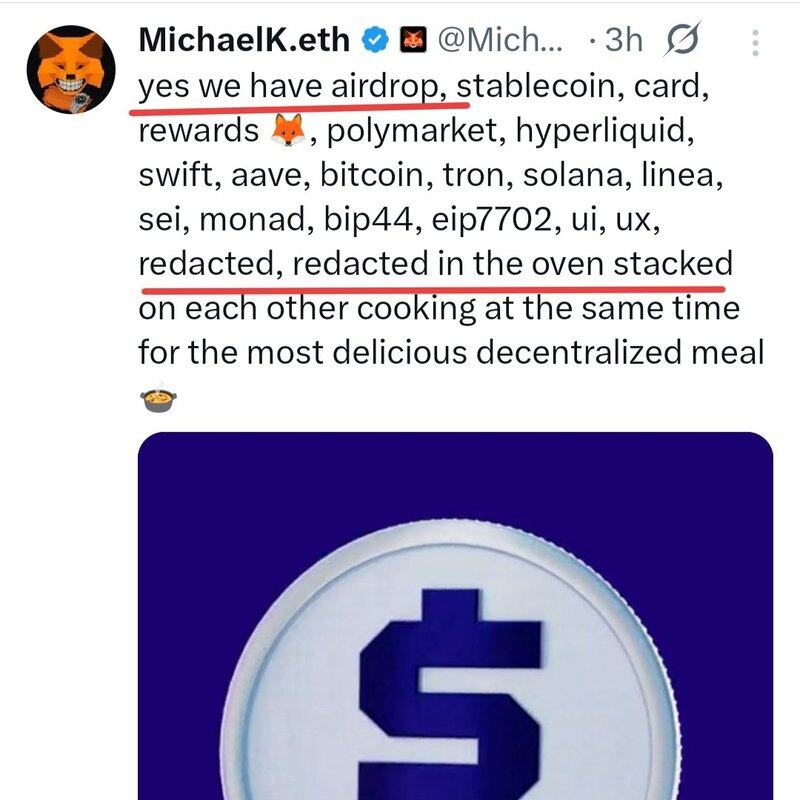Screen dimensions: 800x800
Task: Click the 3h post timestamp
Action: click(x=622, y=41)
